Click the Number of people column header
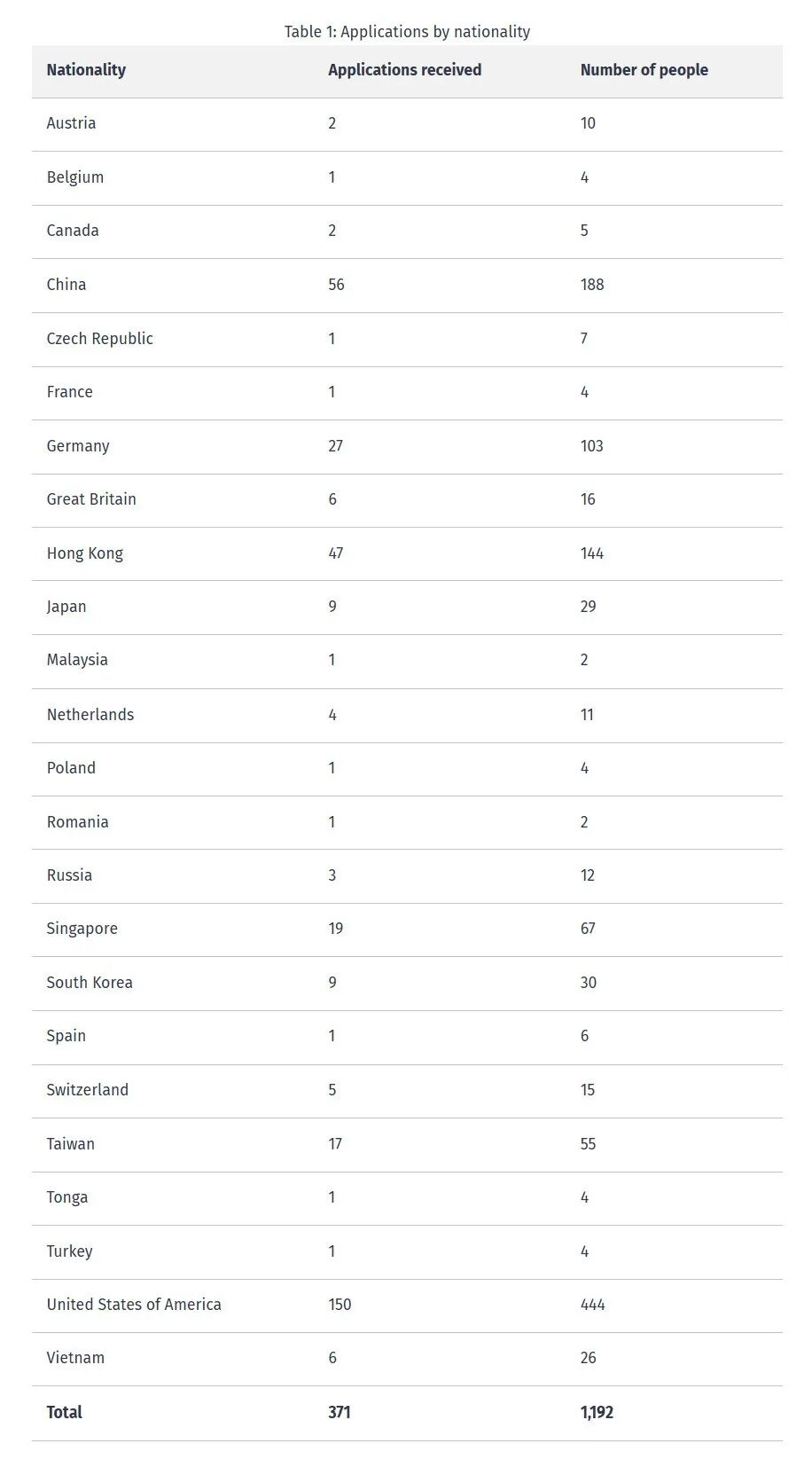This screenshot has height=1459, width=812. pyautogui.click(x=644, y=70)
